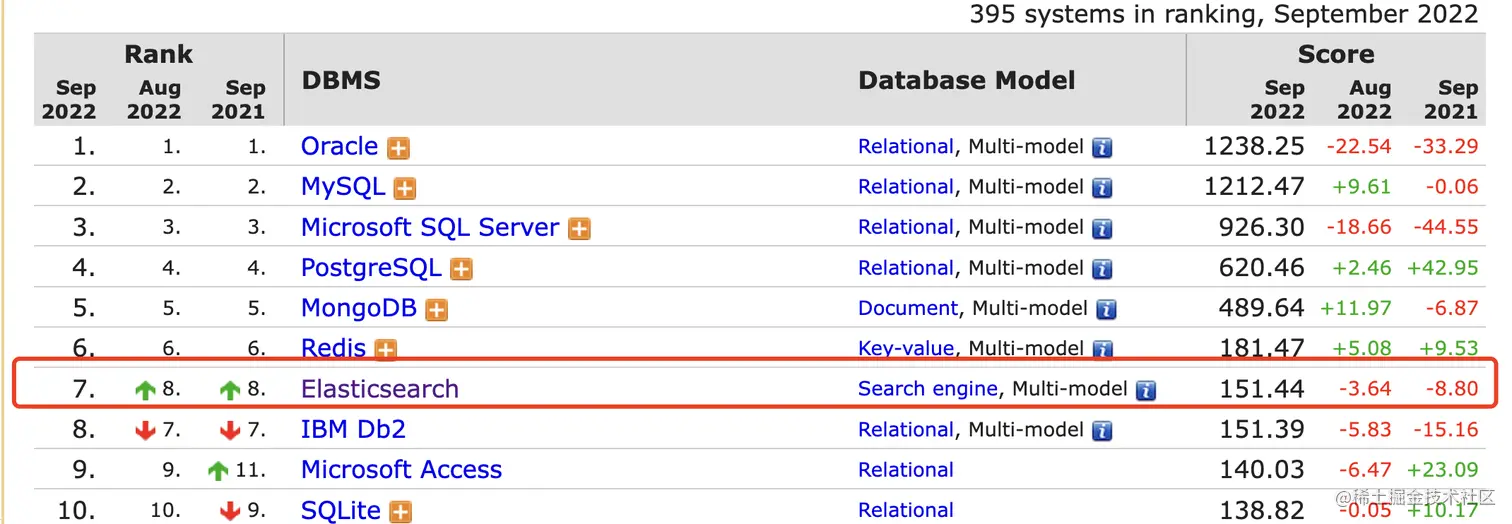
Task: Click the info icon in Redis's row
Action: pyautogui.click(x=1102, y=350)
